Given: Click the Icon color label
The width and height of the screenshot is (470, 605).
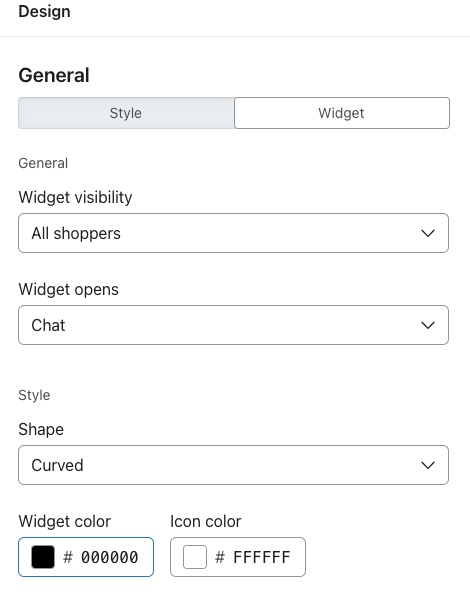Looking at the screenshot, I should (206, 521).
